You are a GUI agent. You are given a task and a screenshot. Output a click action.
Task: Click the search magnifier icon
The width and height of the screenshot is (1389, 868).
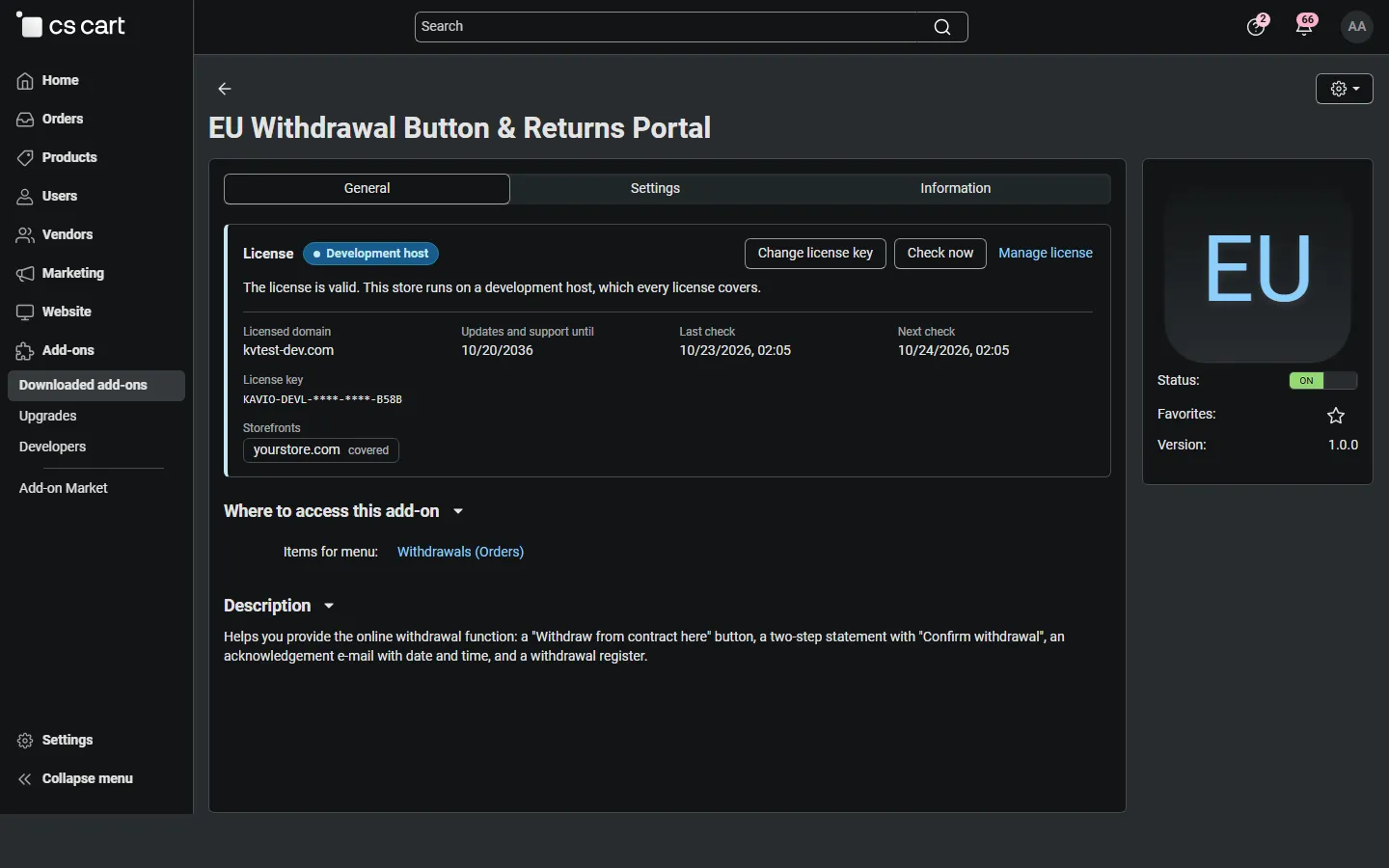[x=942, y=27]
